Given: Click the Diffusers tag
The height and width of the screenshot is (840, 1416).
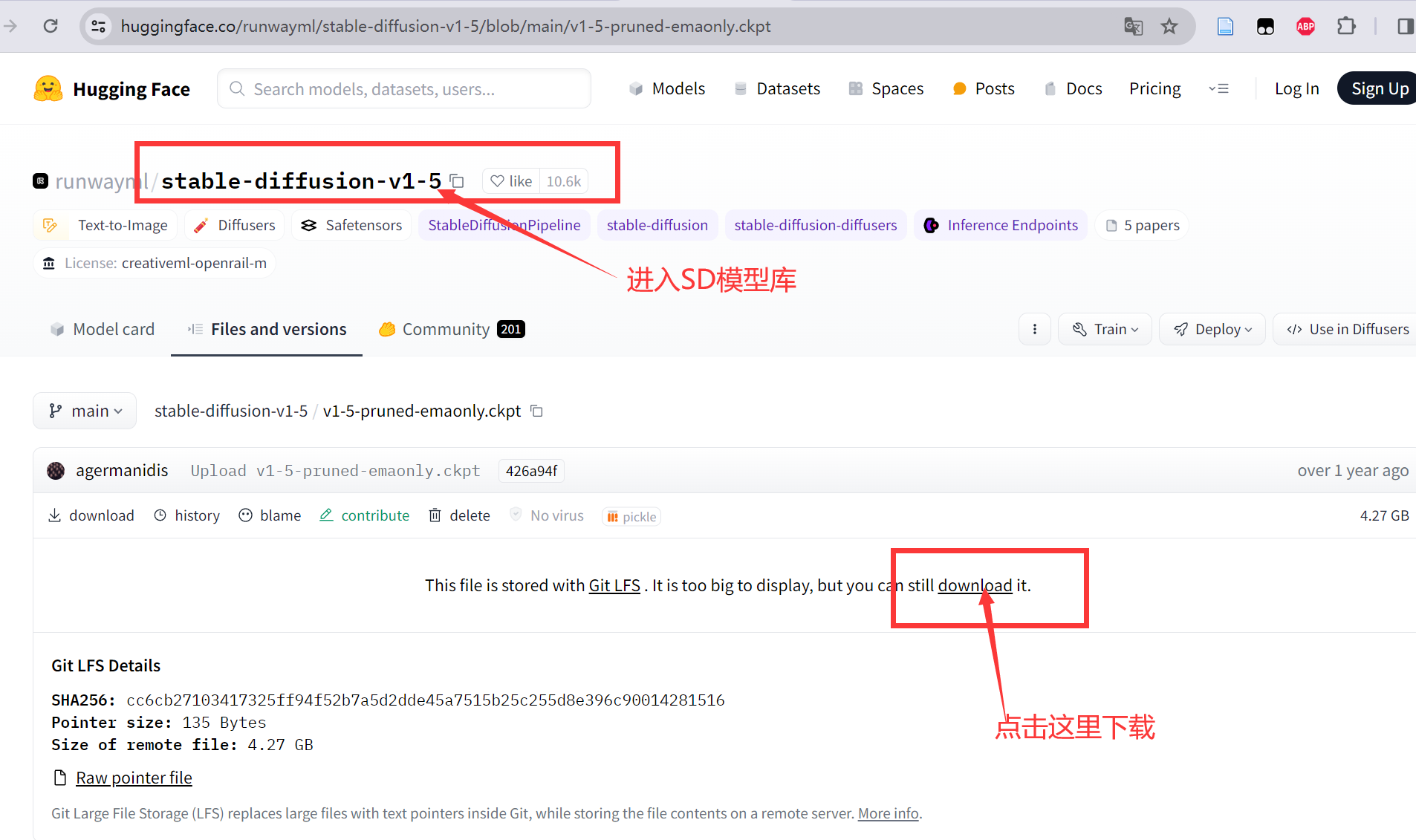Looking at the screenshot, I should tap(234, 225).
